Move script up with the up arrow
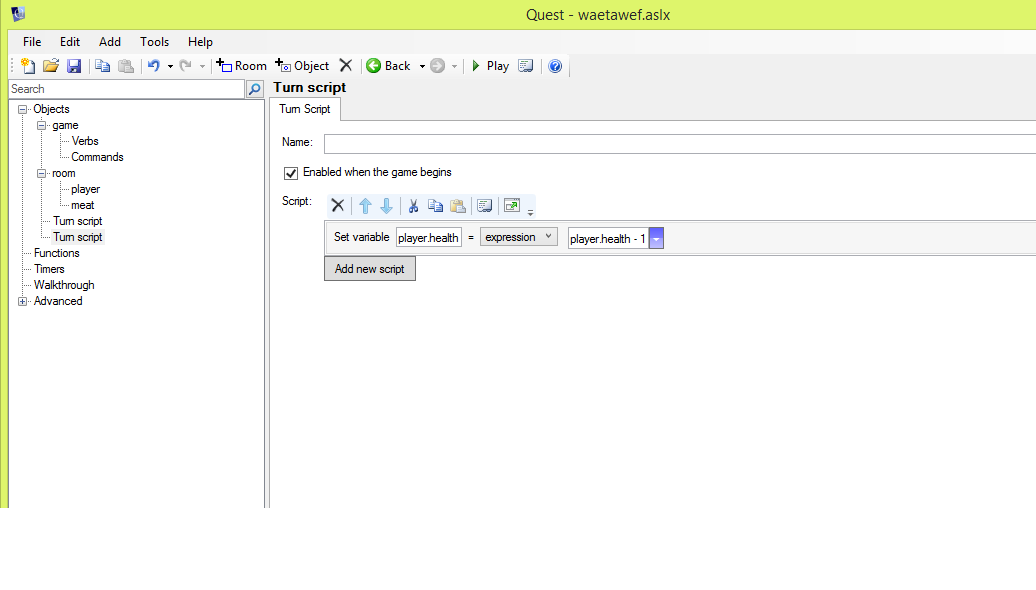 (365, 205)
